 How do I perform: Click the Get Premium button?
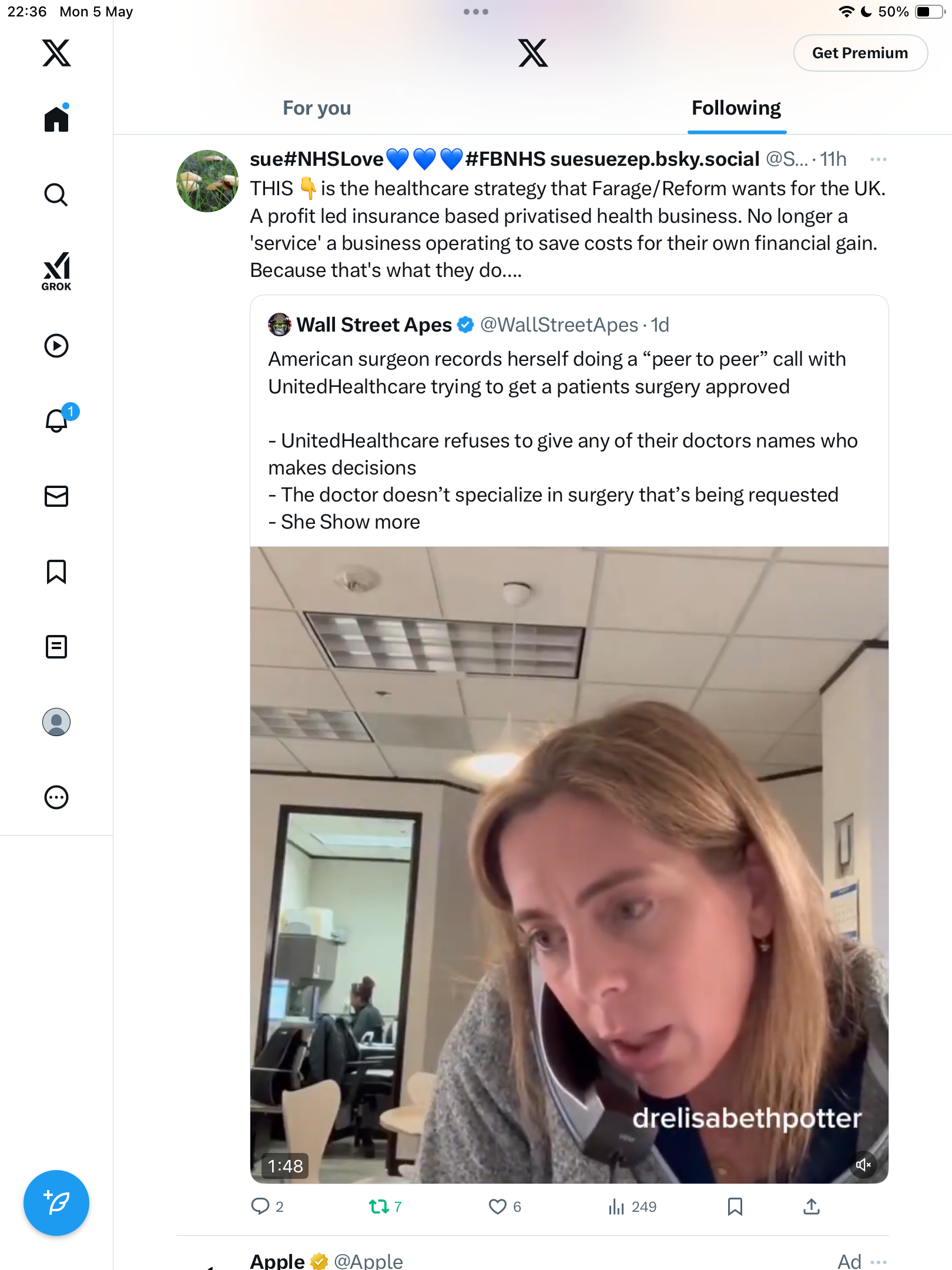[x=860, y=53]
